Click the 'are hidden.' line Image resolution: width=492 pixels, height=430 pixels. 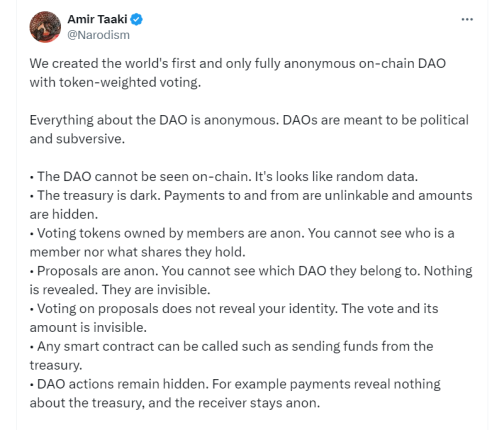[64, 214]
